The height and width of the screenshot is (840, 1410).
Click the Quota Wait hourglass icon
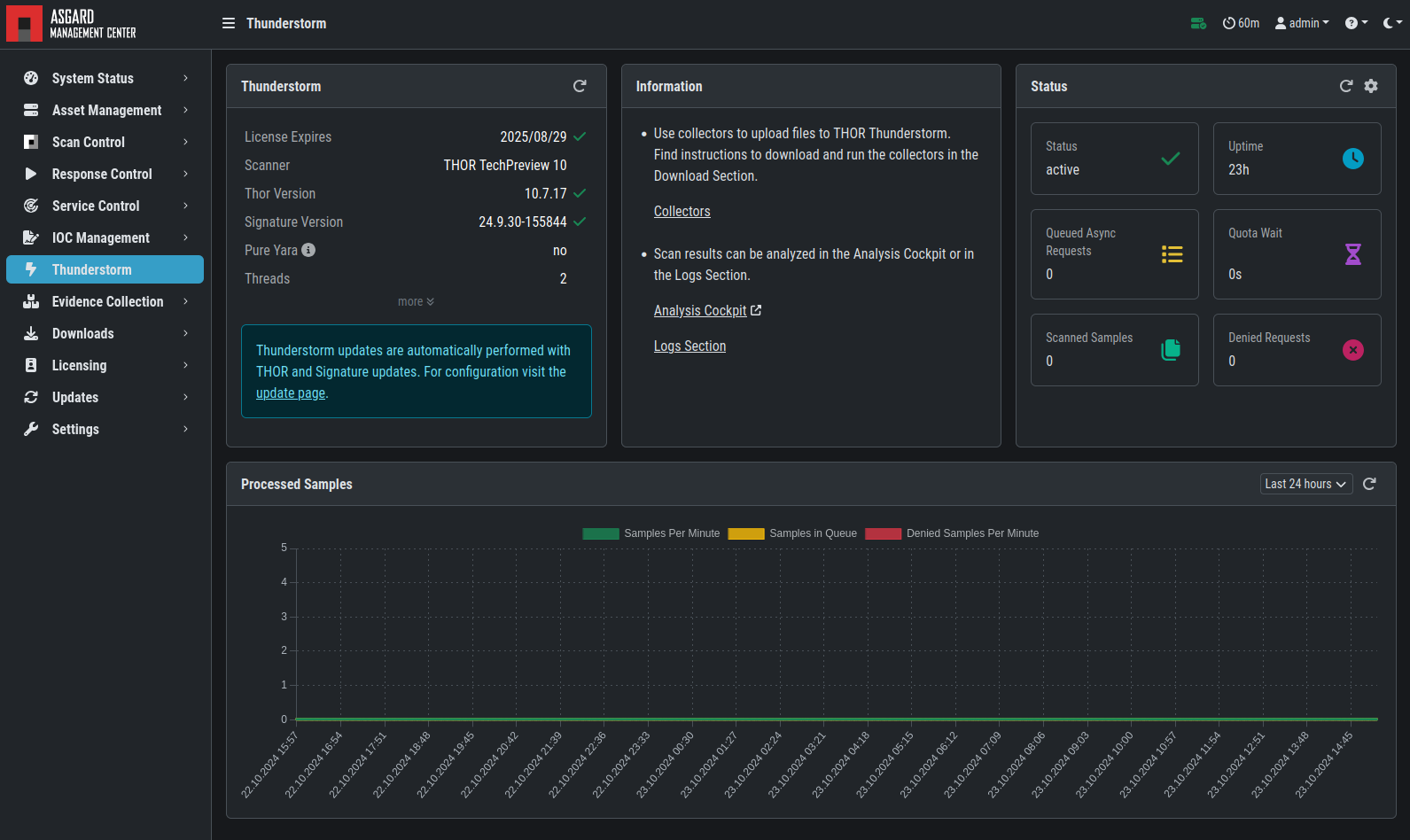point(1353,254)
